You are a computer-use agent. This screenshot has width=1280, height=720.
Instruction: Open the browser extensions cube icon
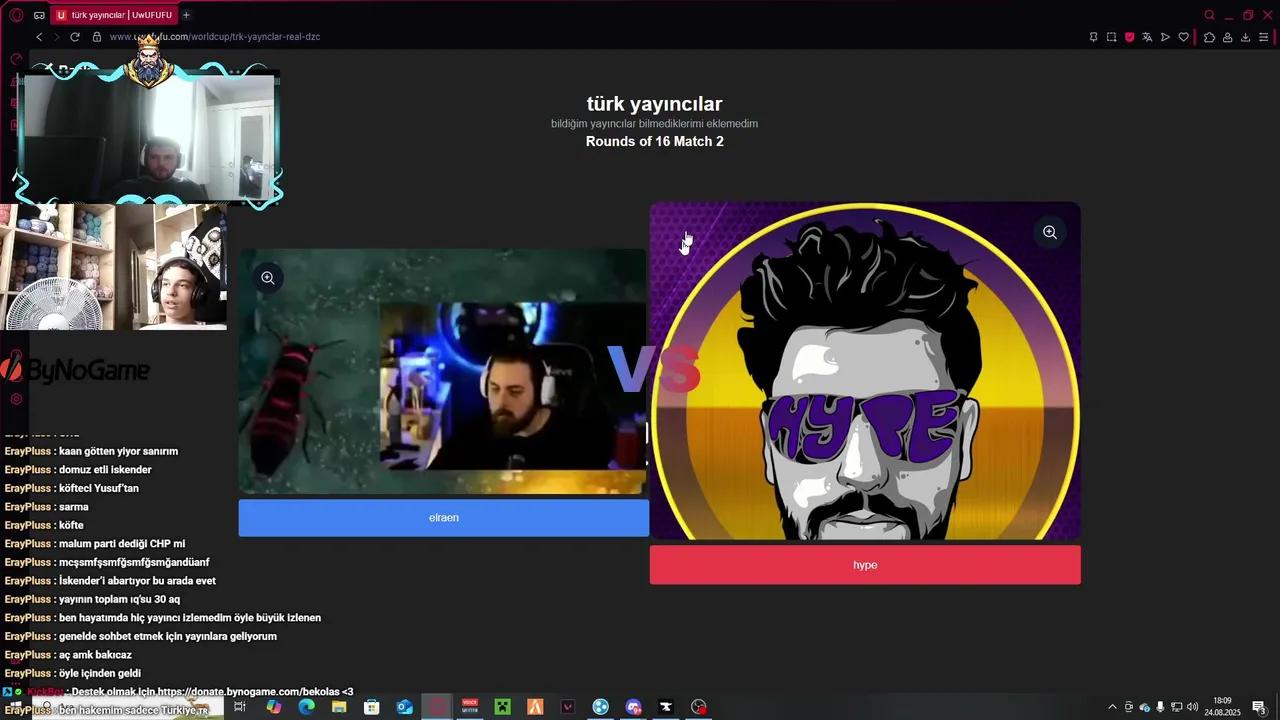(1209, 37)
